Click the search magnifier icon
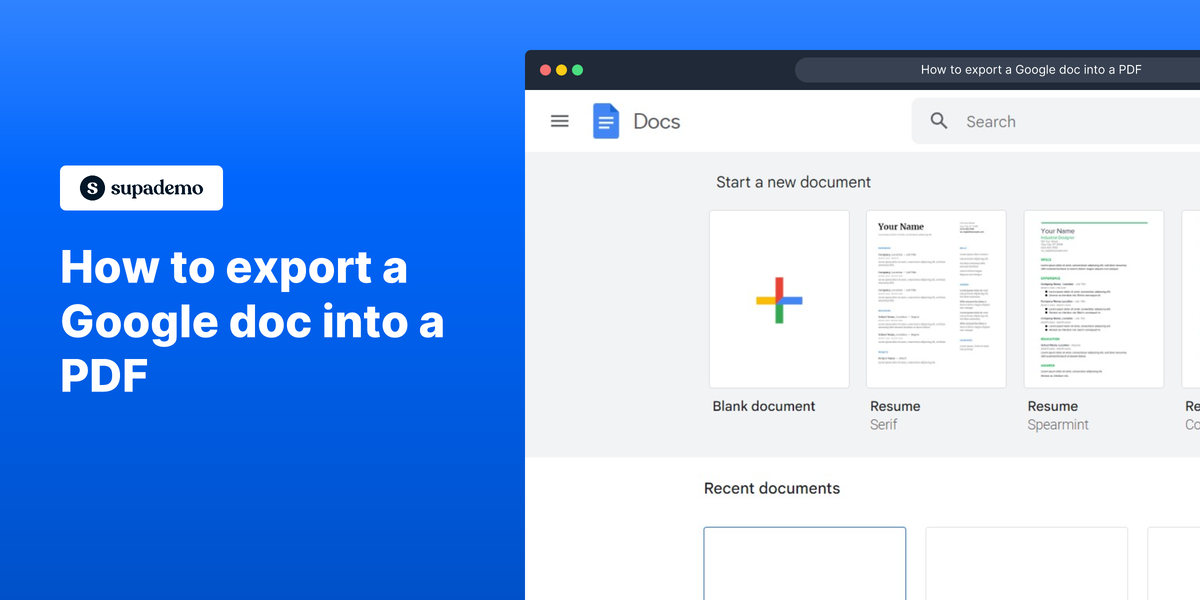This screenshot has height=600, width=1200. (x=938, y=120)
